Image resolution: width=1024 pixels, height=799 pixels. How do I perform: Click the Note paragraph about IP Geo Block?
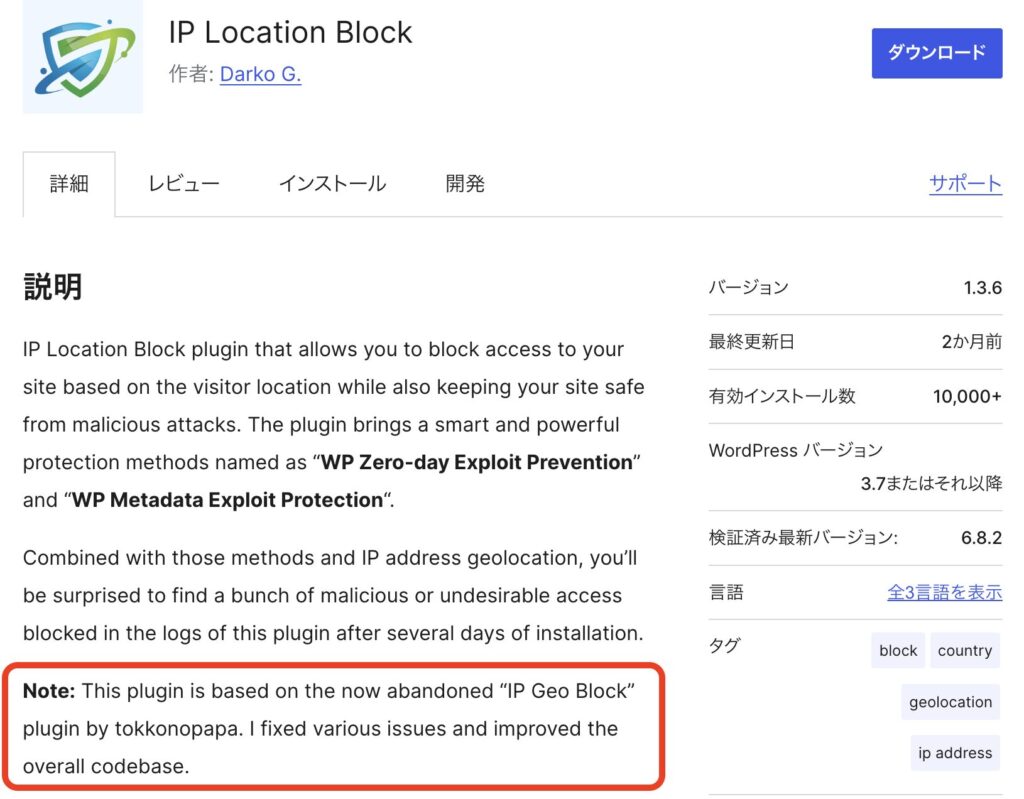point(330,729)
